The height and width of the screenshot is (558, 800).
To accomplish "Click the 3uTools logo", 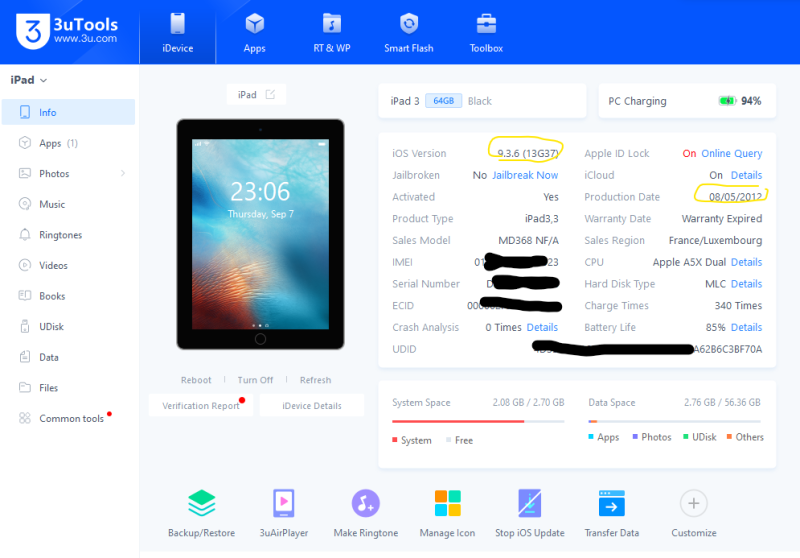I will click(67, 31).
